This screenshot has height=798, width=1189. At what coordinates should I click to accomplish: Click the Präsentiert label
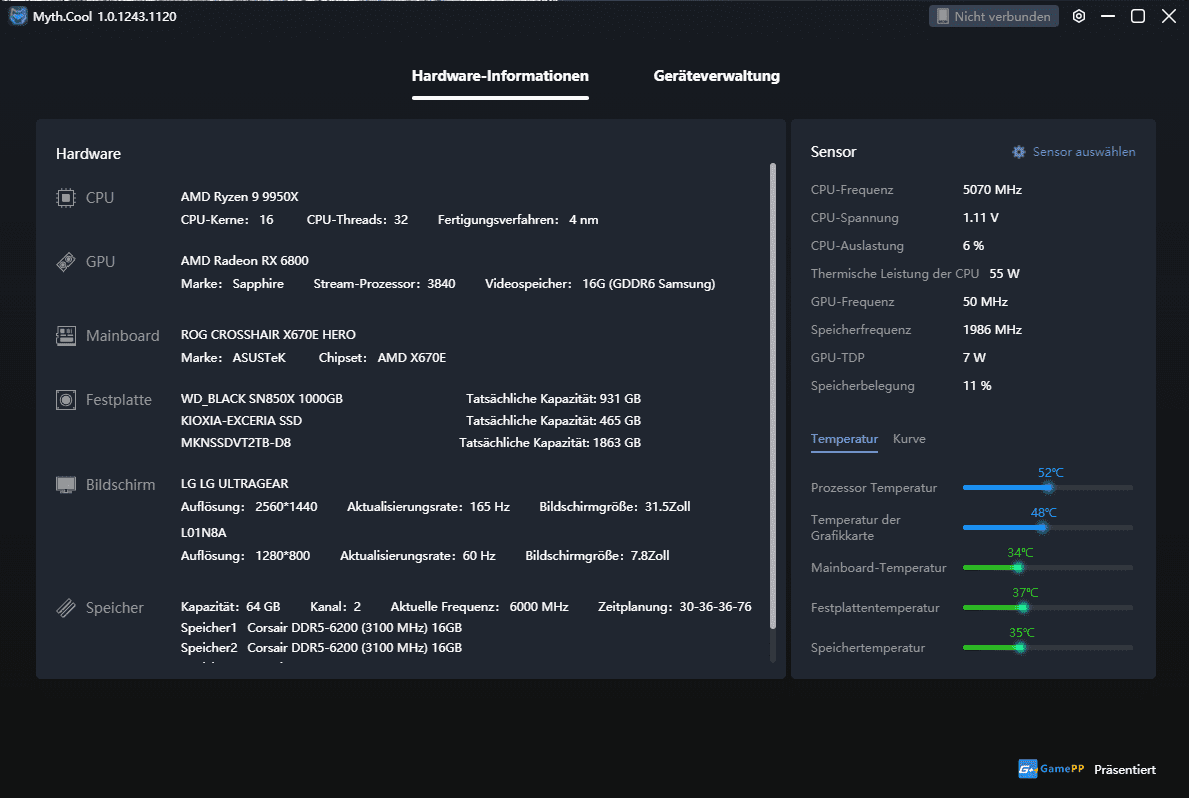tap(1125, 769)
